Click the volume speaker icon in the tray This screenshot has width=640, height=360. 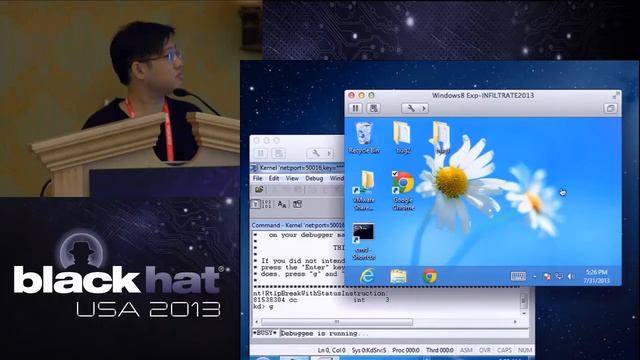pyautogui.click(x=571, y=277)
